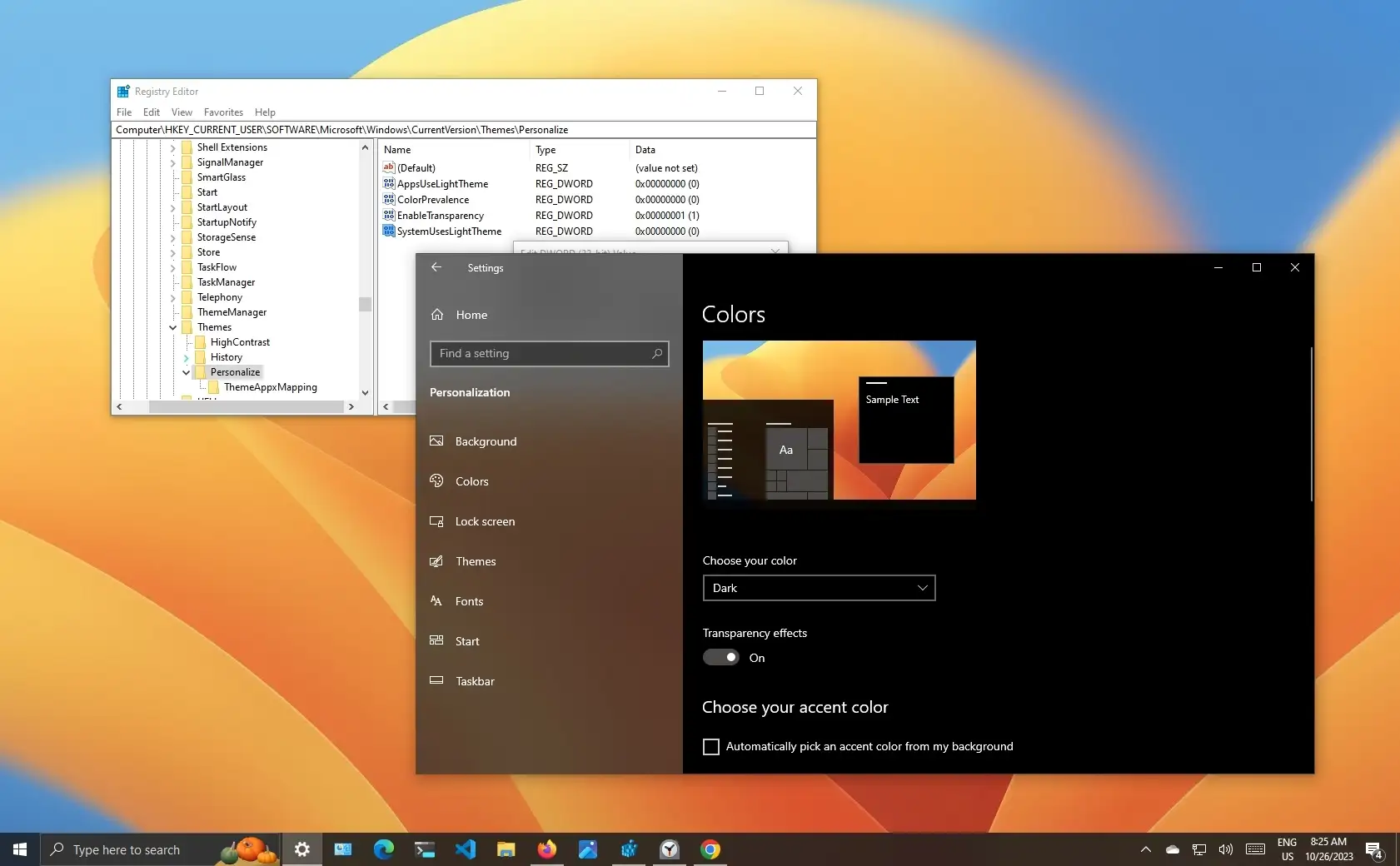
Task: Check automatically pick accent color from background
Action: point(710,747)
